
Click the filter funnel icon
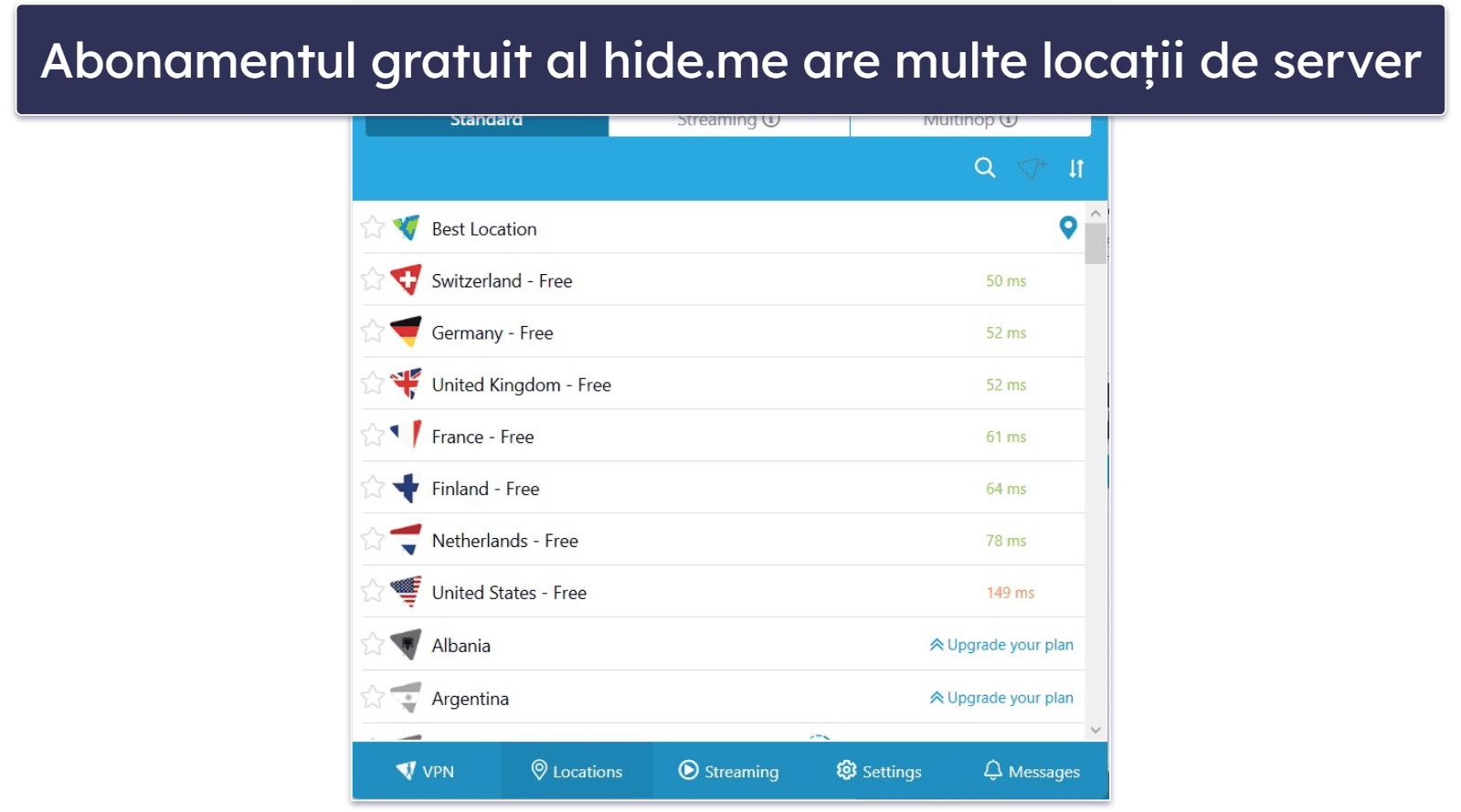click(x=1032, y=168)
